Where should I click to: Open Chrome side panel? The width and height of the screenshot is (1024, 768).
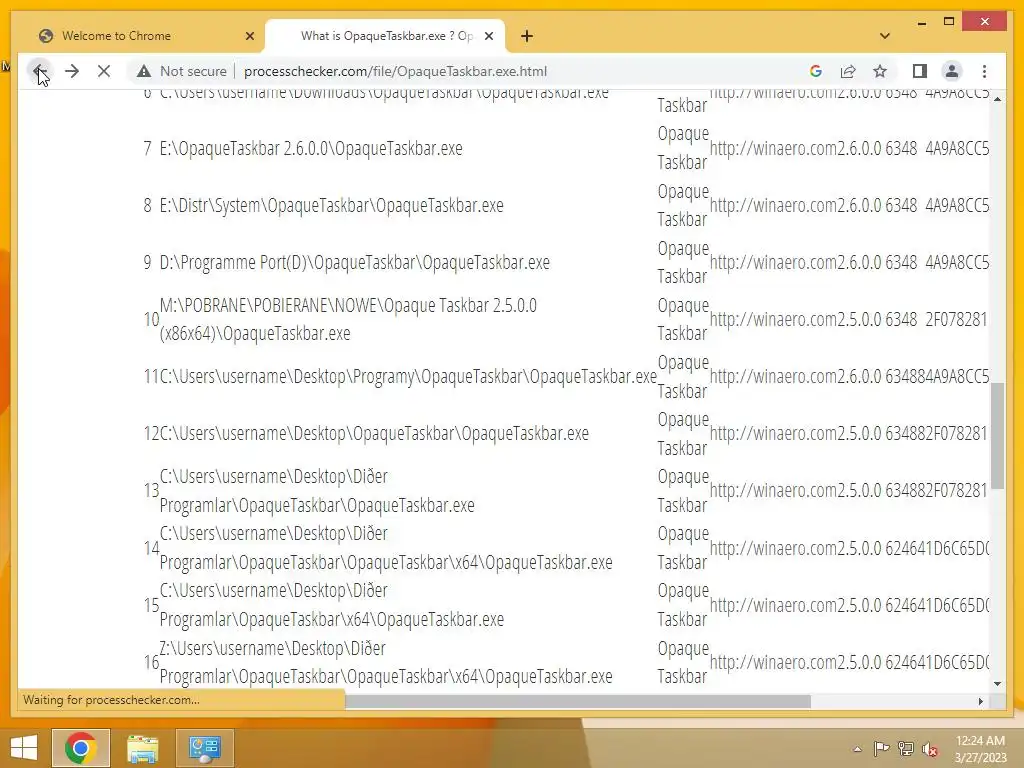[920, 71]
